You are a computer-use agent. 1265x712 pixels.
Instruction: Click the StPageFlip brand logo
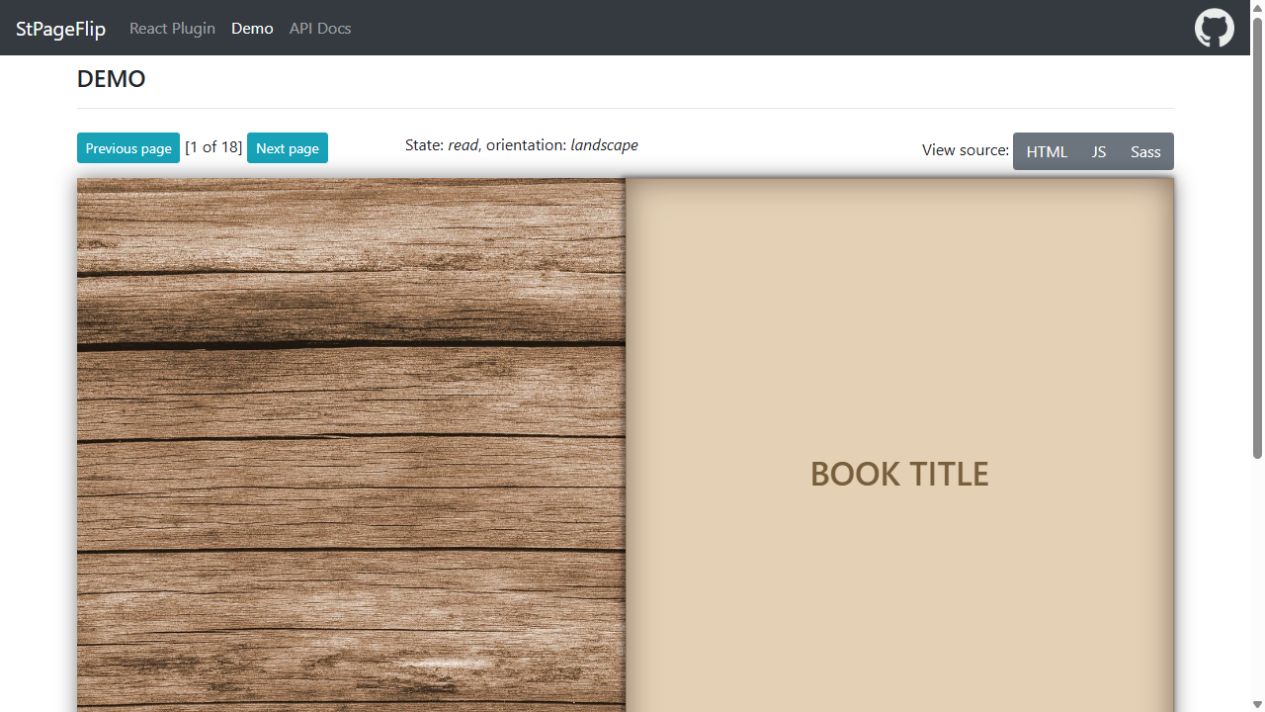(61, 28)
